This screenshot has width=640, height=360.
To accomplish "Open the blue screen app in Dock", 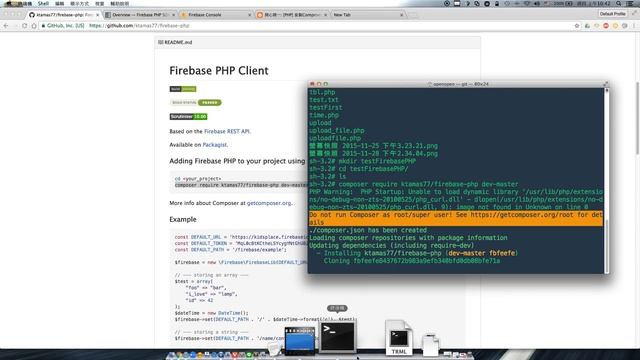I will tap(300, 340).
